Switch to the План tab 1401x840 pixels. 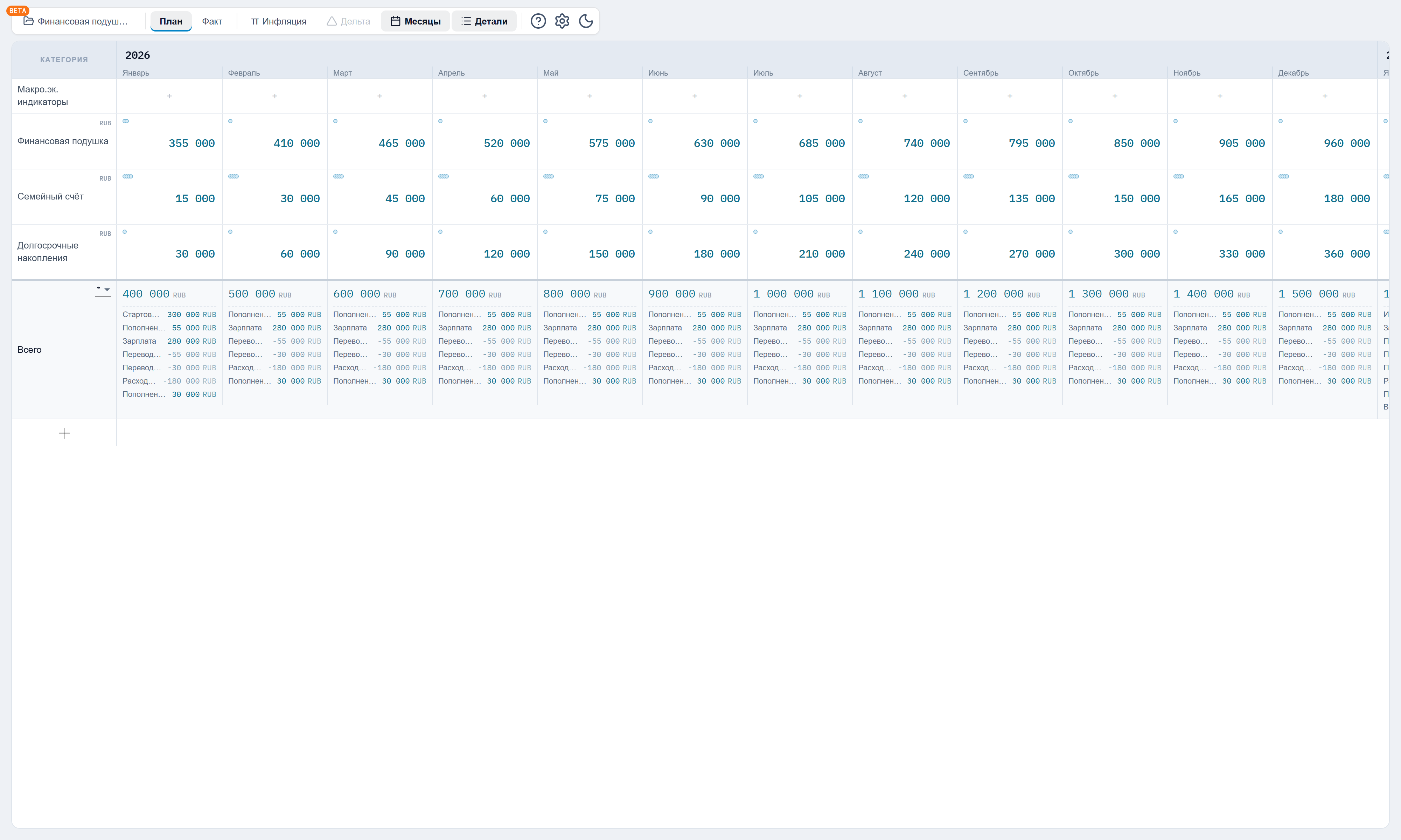pyautogui.click(x=171, y=21)
